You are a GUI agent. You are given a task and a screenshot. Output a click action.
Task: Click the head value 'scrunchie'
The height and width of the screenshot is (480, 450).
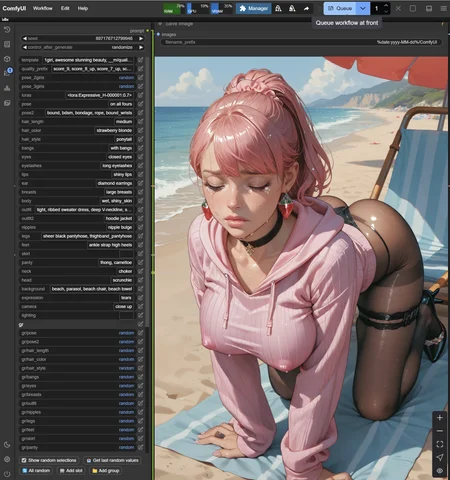(x=122, y=280)
